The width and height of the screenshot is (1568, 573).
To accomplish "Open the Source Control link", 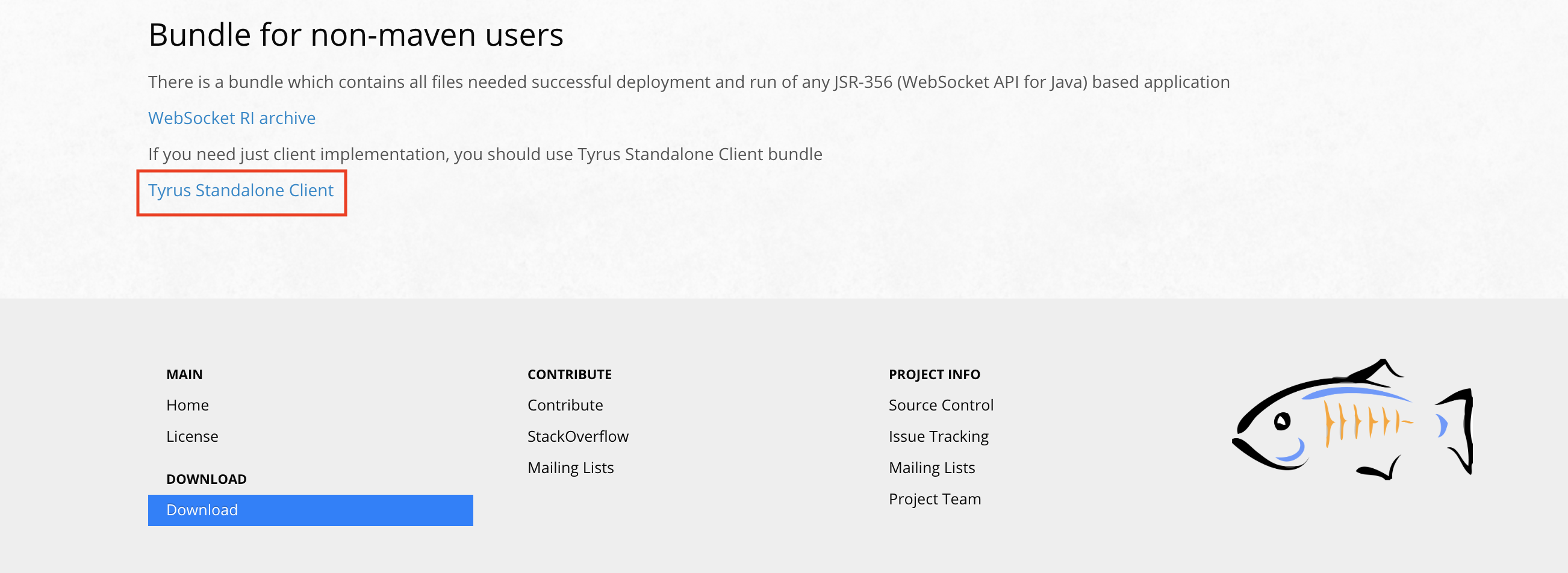I will click(941, 405).
